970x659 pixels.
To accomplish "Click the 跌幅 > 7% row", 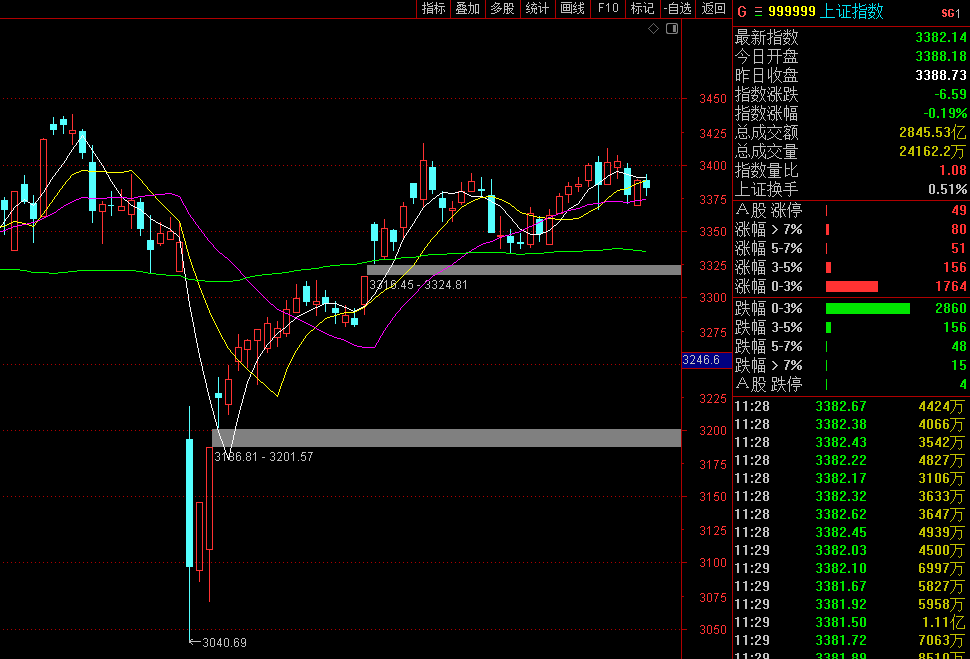I will (851, 366).
